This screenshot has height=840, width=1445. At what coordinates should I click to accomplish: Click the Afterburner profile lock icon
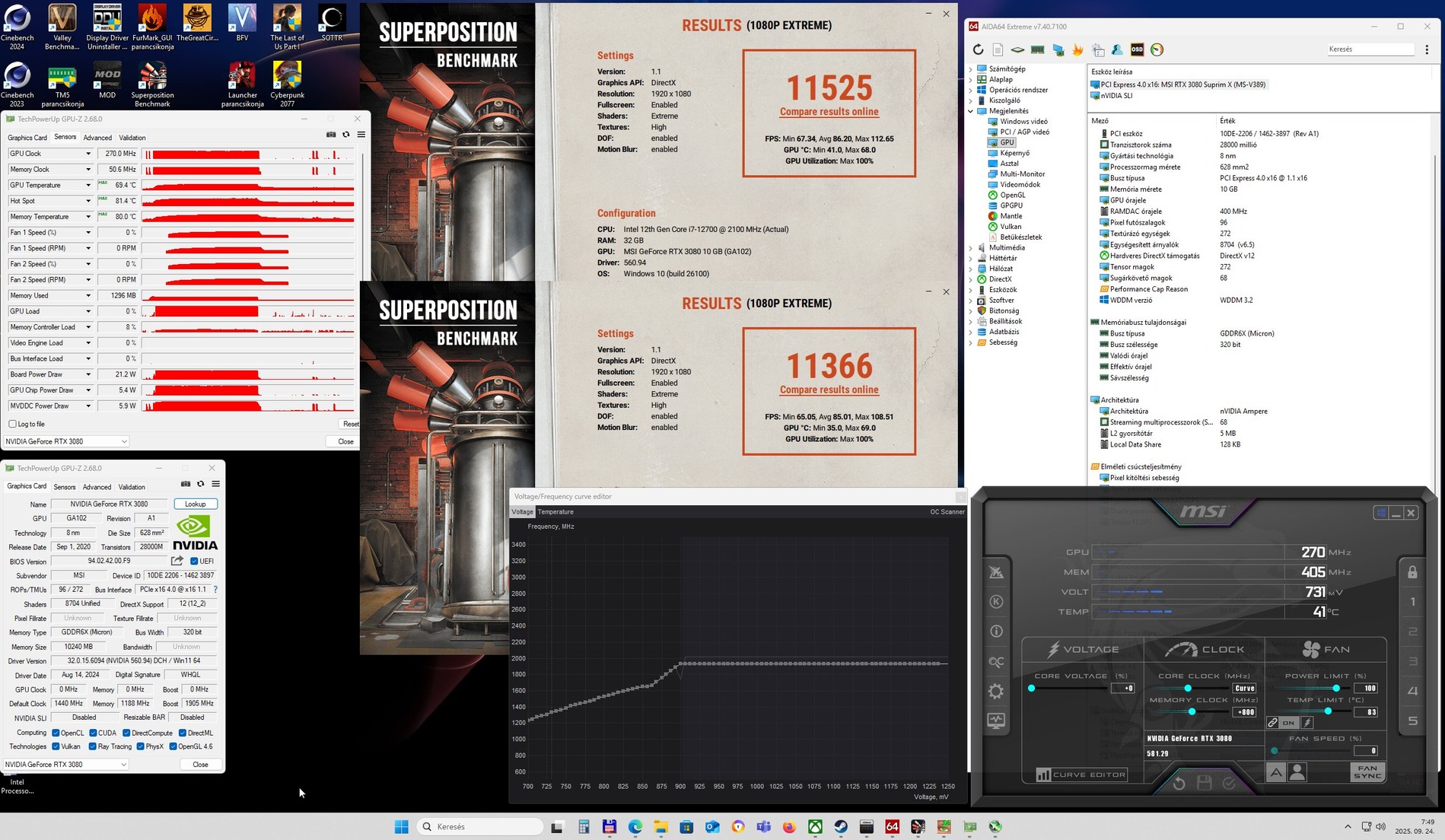pos(1412,572)
